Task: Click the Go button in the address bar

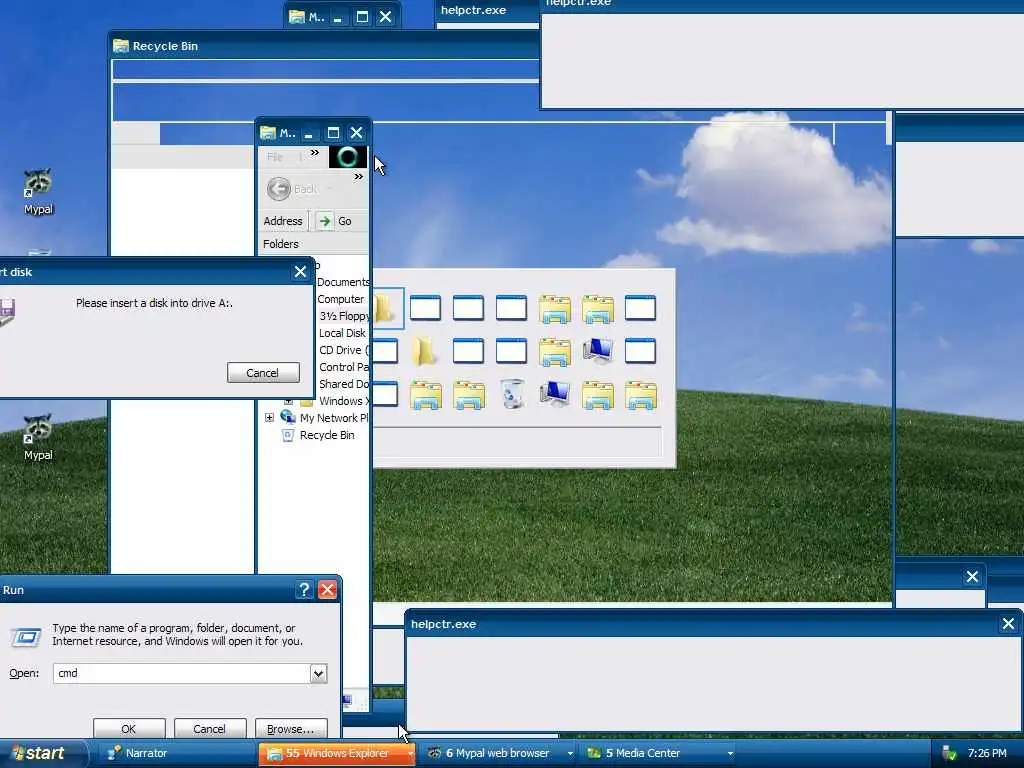Action: (334, 221)
